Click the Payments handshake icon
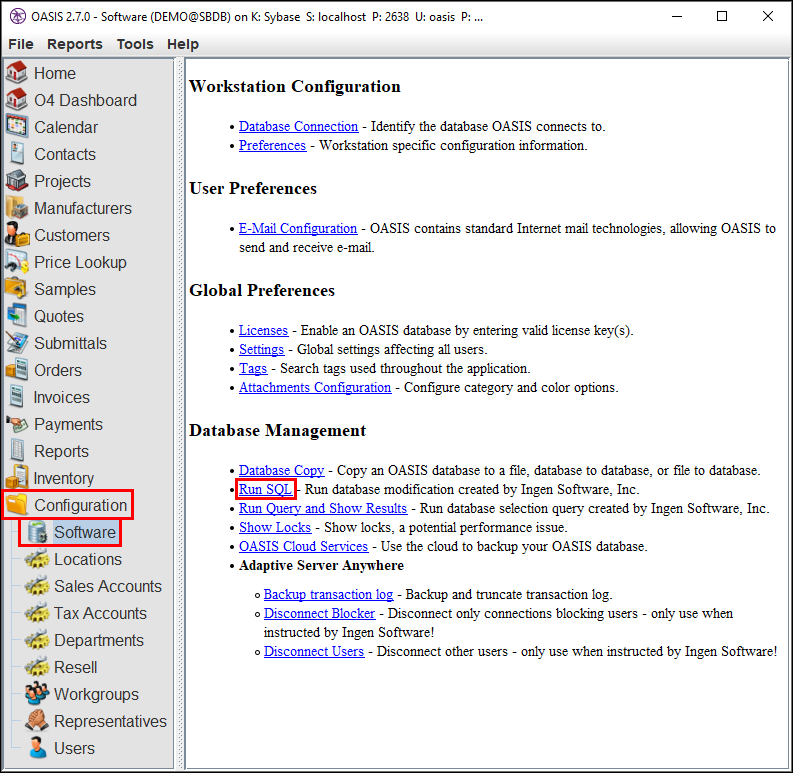 tap(17, 424)
